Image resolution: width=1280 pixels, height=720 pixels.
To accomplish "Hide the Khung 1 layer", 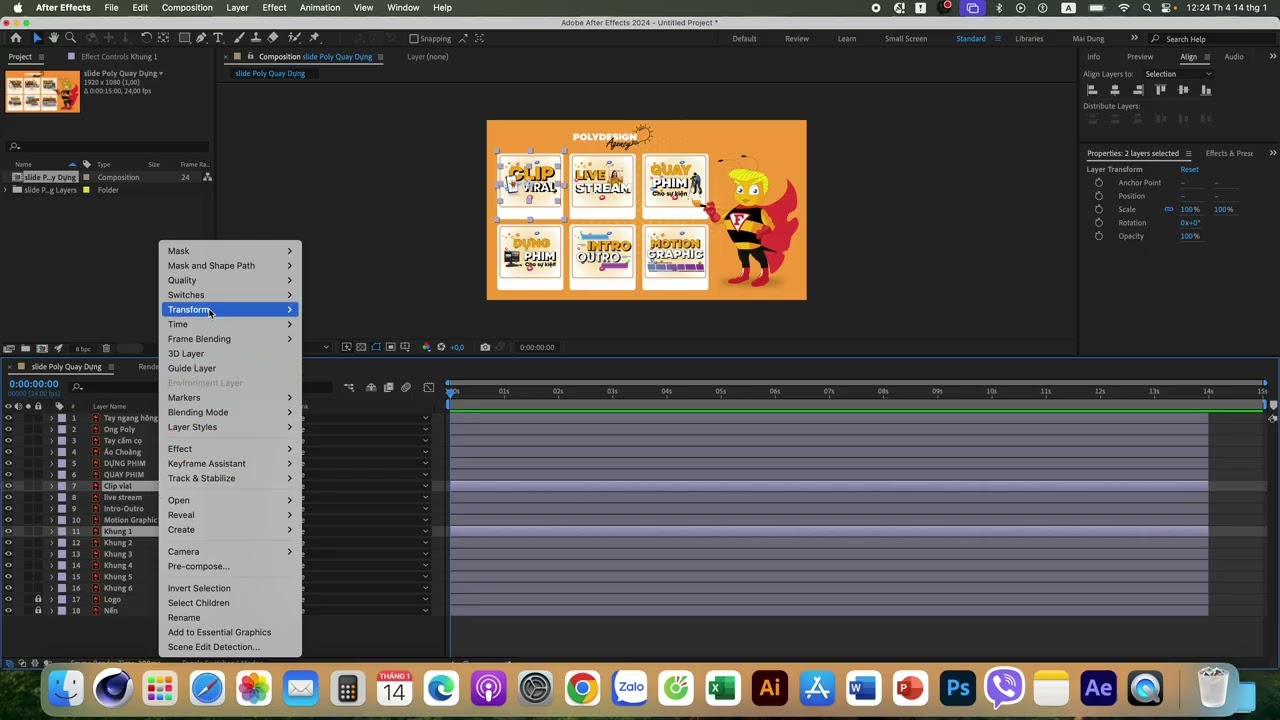I will [x=8, y=531].
